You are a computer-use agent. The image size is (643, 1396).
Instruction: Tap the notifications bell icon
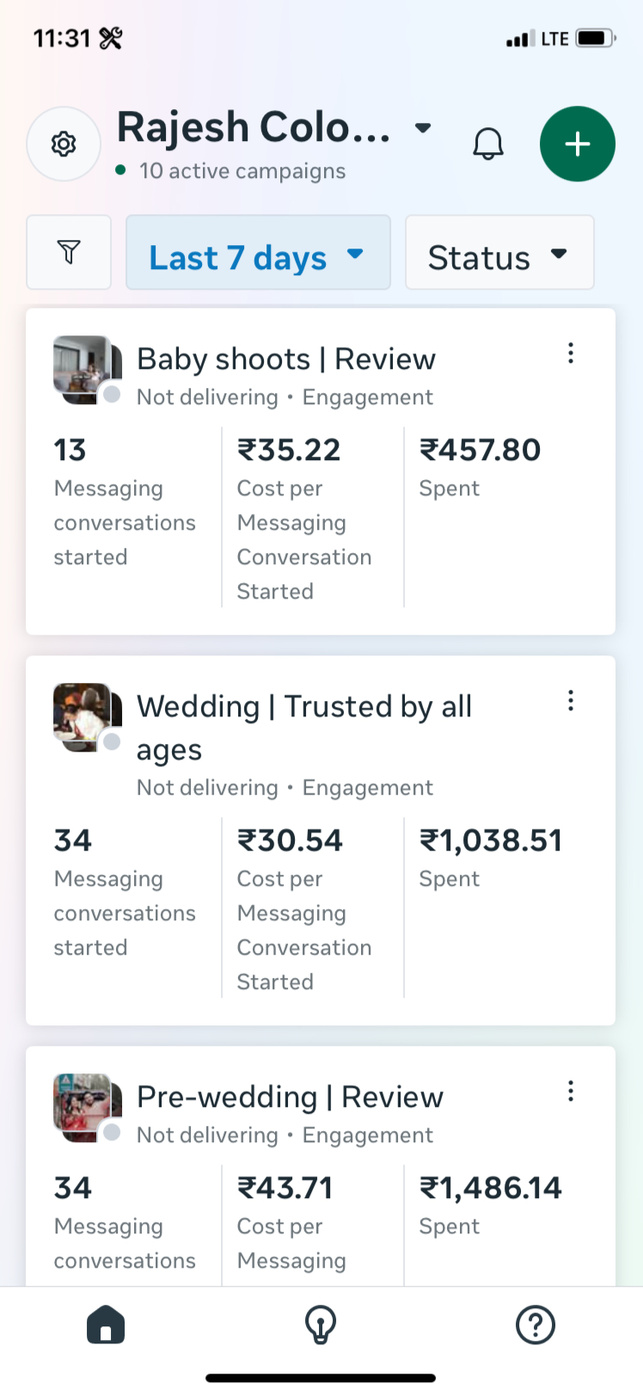(488, 144)
